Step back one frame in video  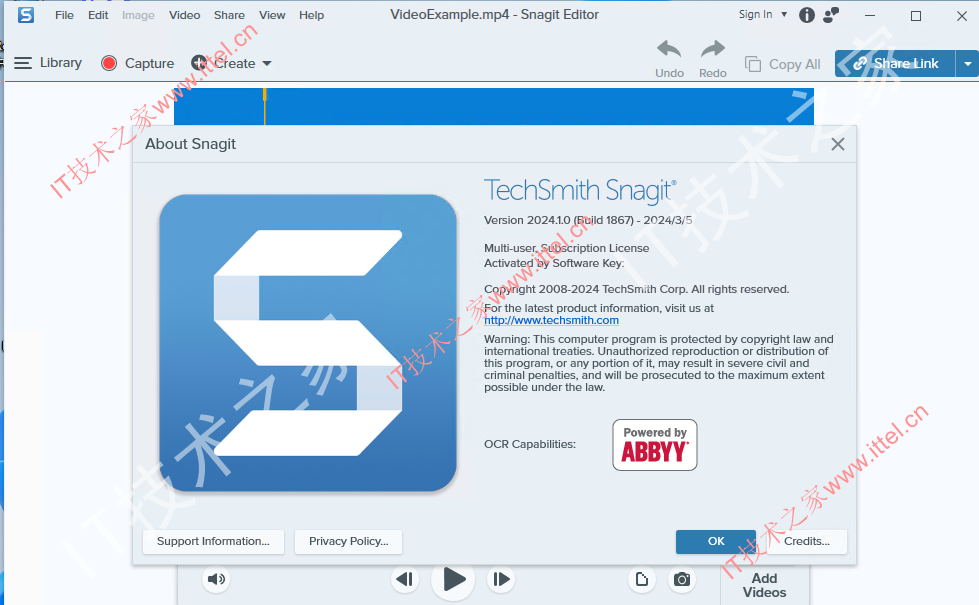405,579
